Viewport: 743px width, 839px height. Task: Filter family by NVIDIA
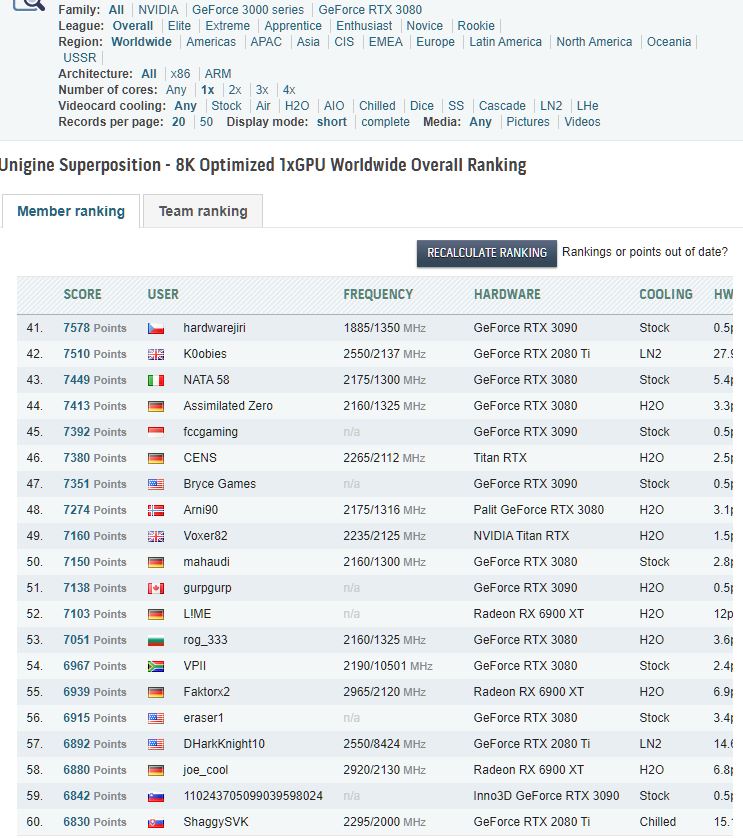[x=158, y=10]
